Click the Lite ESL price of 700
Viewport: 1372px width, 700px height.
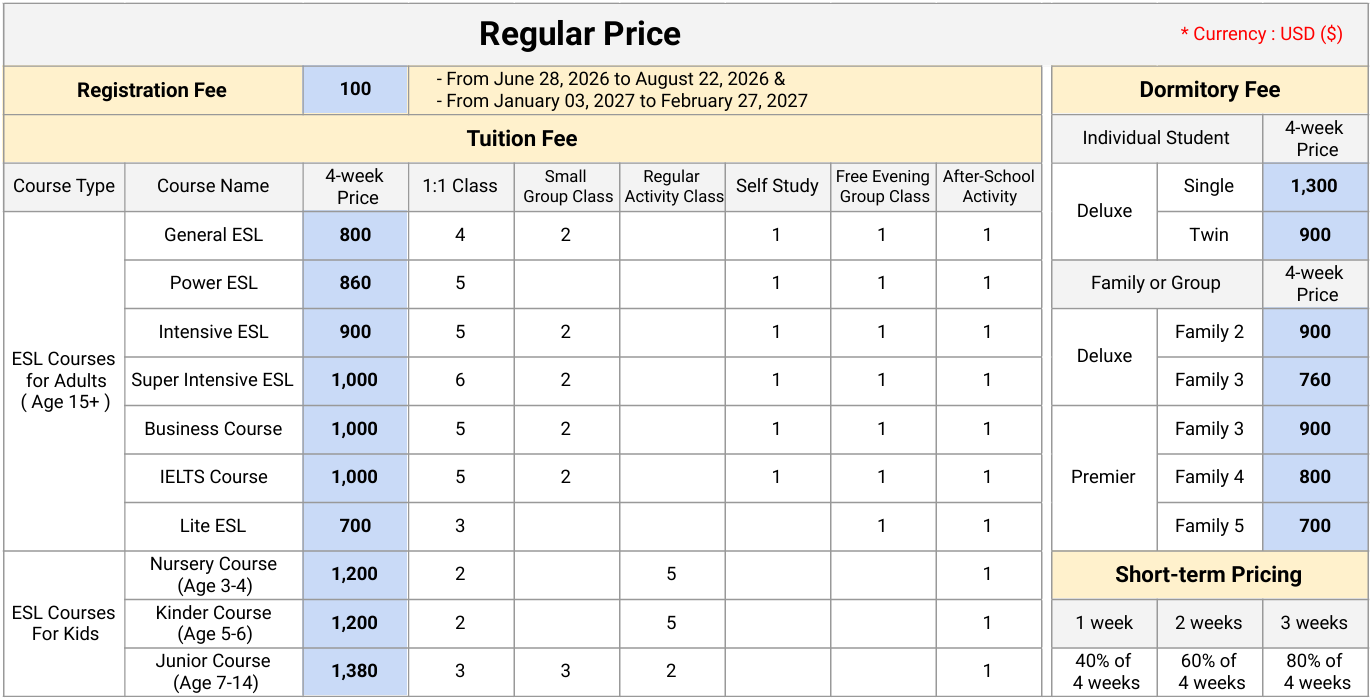(x=355, y=526)
